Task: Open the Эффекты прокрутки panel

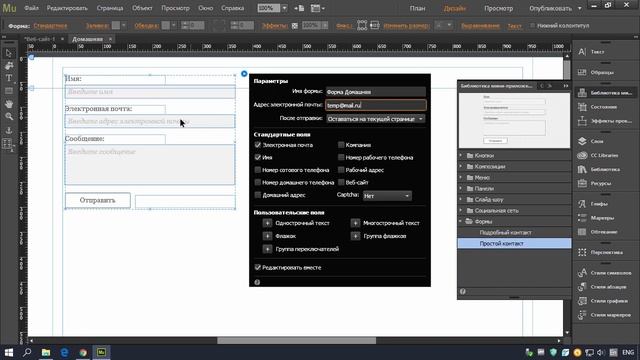Action: (582, 121)
